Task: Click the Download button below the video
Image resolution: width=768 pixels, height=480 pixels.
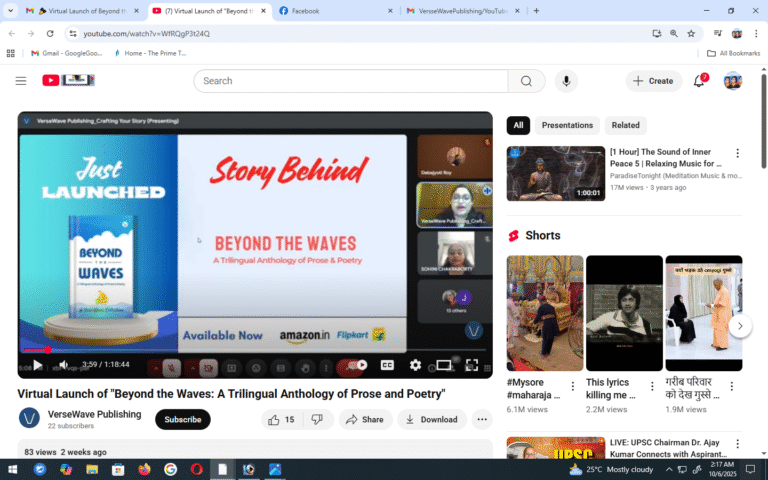Action: [432, 420]
